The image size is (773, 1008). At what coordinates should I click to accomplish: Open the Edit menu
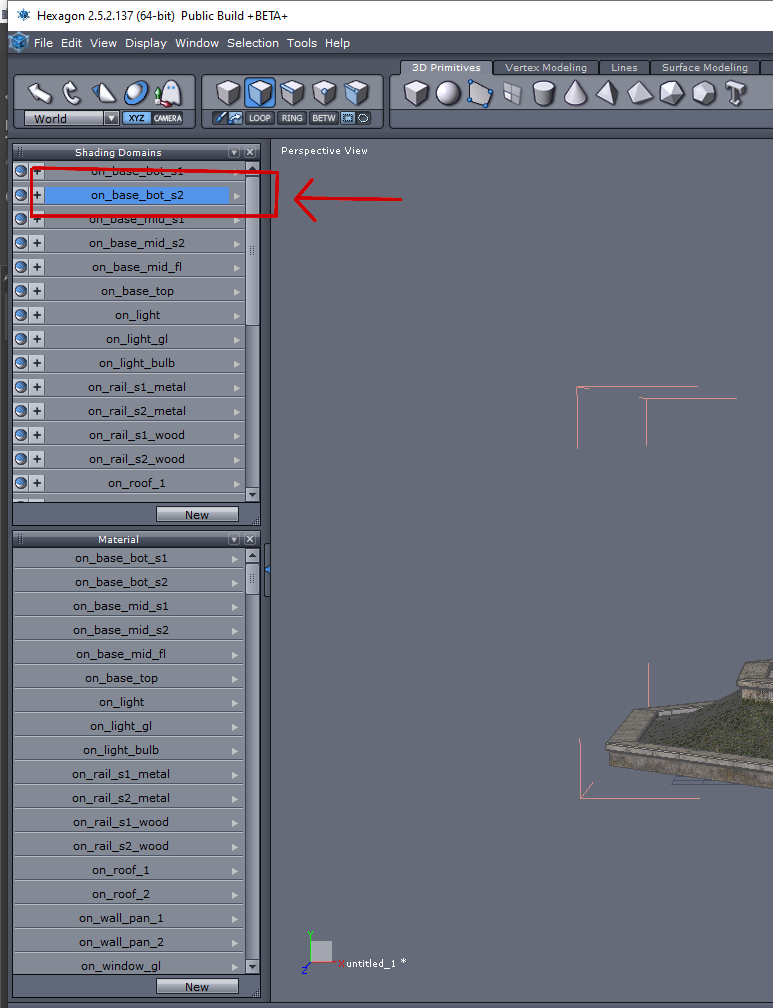coord(71,43)
